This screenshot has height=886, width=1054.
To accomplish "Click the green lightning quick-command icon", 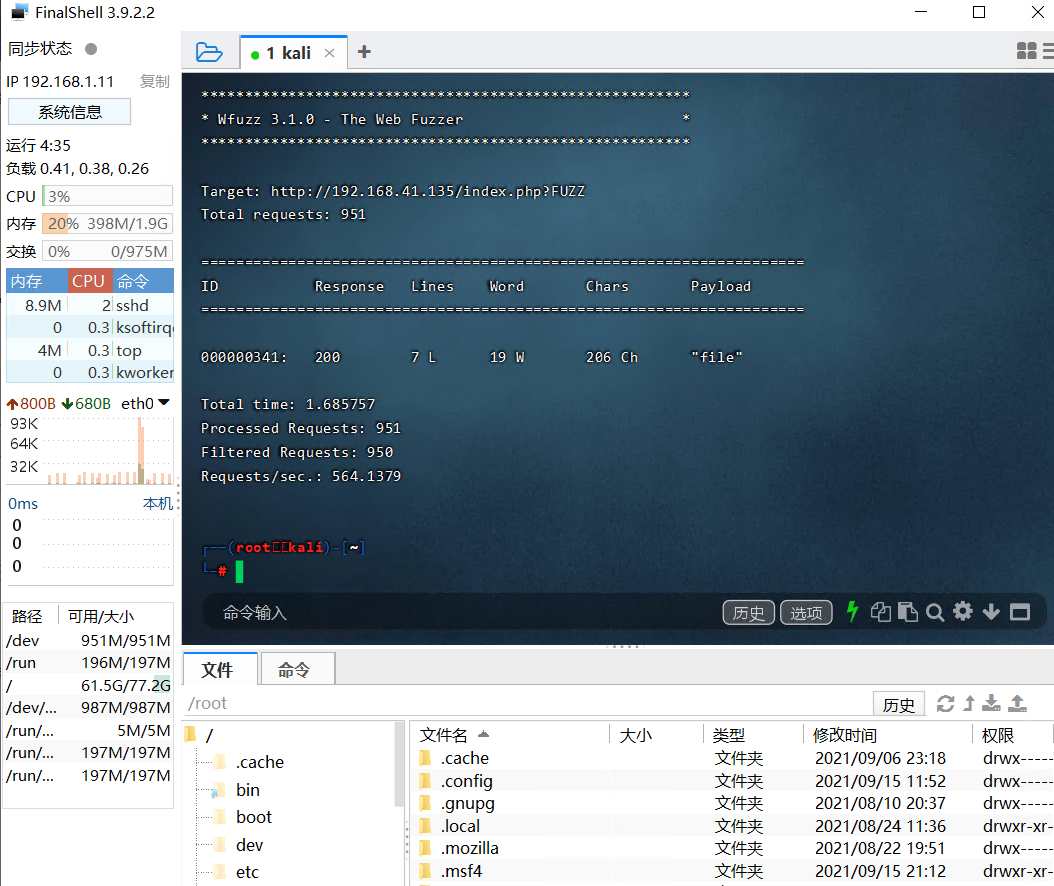I will [851, 611].
